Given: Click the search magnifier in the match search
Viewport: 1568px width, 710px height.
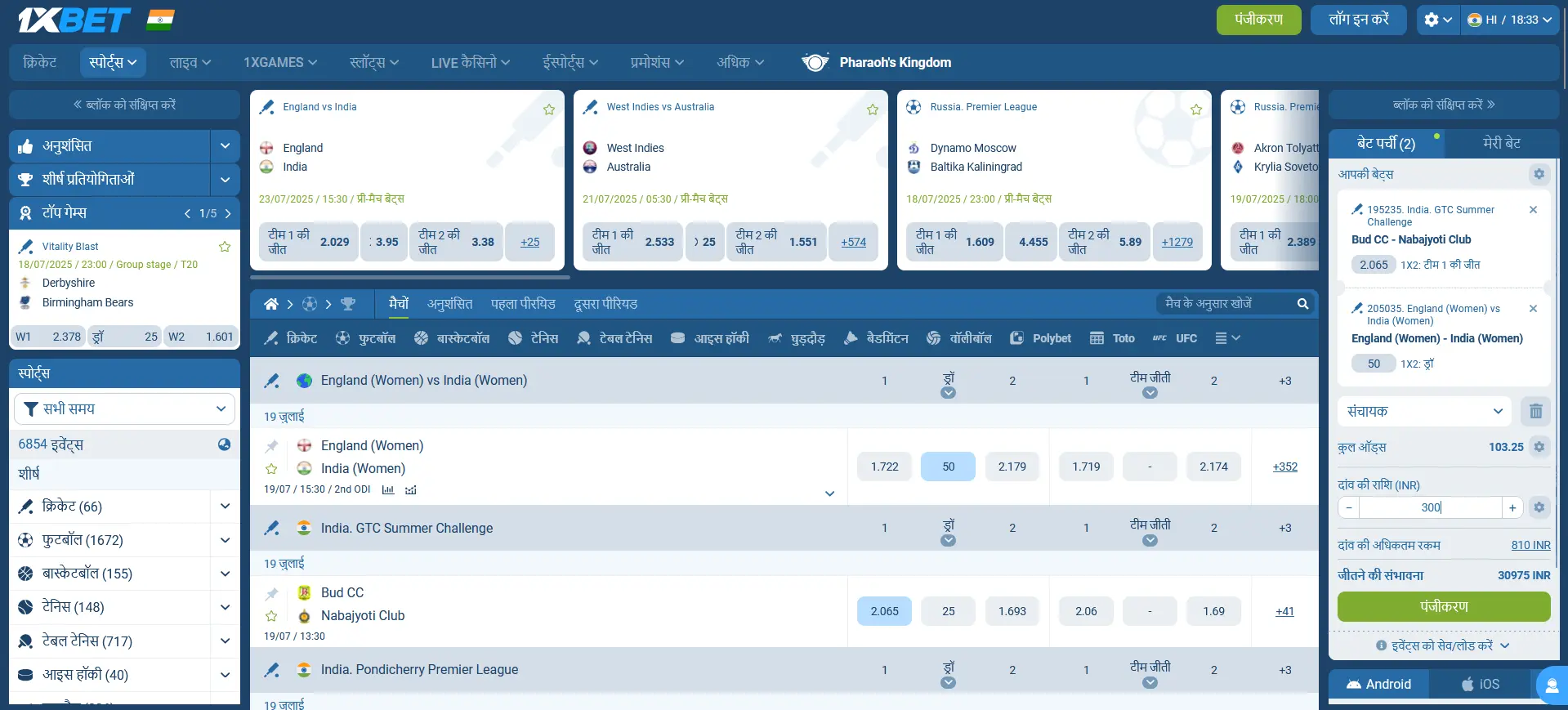Looking at the screenshot, I should pyautogui.click(x=1302, y=304).
